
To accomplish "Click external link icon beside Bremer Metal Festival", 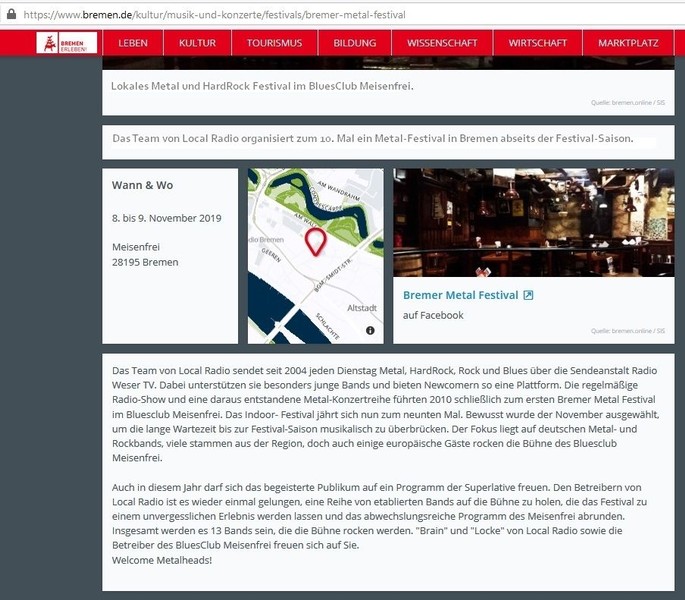I will click(528, 295).
